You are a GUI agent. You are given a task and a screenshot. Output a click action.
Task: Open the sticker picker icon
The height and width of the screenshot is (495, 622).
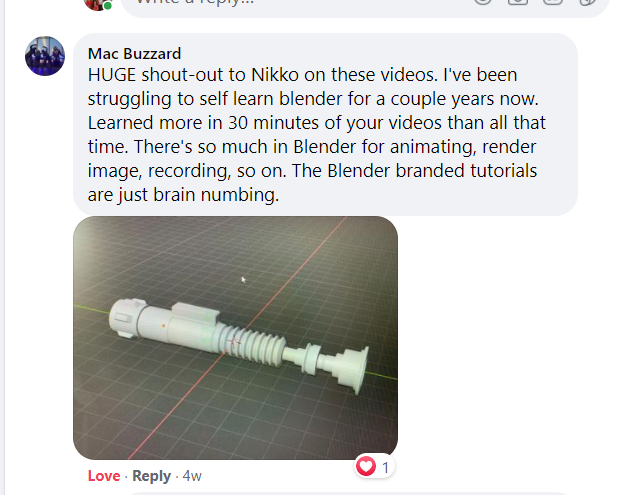pos(587,2)
